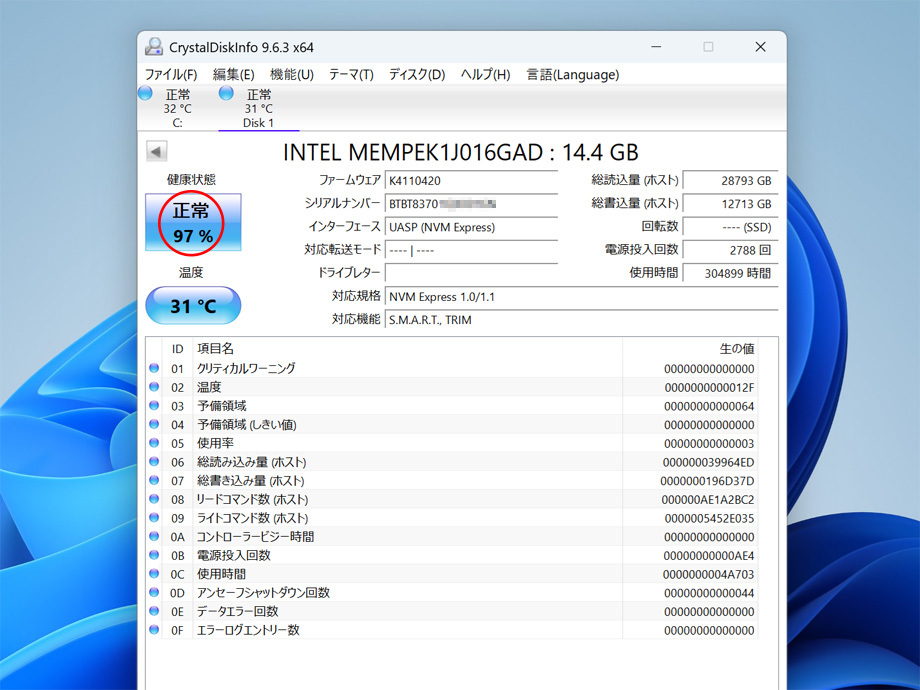920x690 pixels.
Task: Click the Disk 1 status orb
Action: 227,93
